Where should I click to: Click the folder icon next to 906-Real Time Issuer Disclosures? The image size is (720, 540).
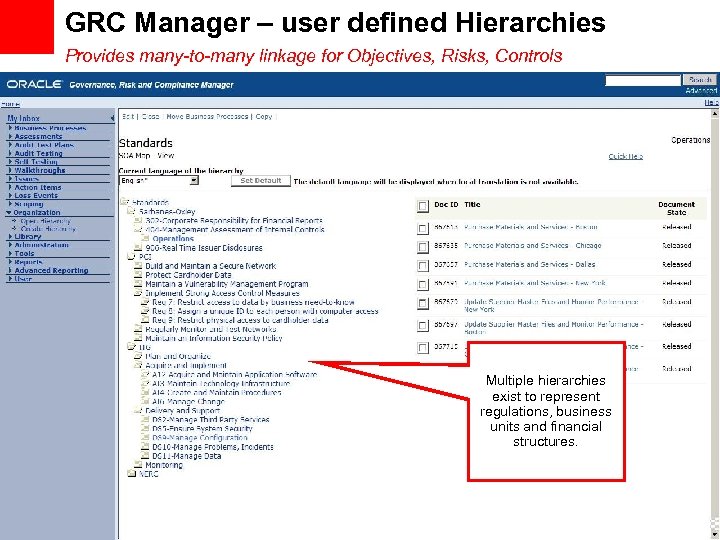point(138,248)
